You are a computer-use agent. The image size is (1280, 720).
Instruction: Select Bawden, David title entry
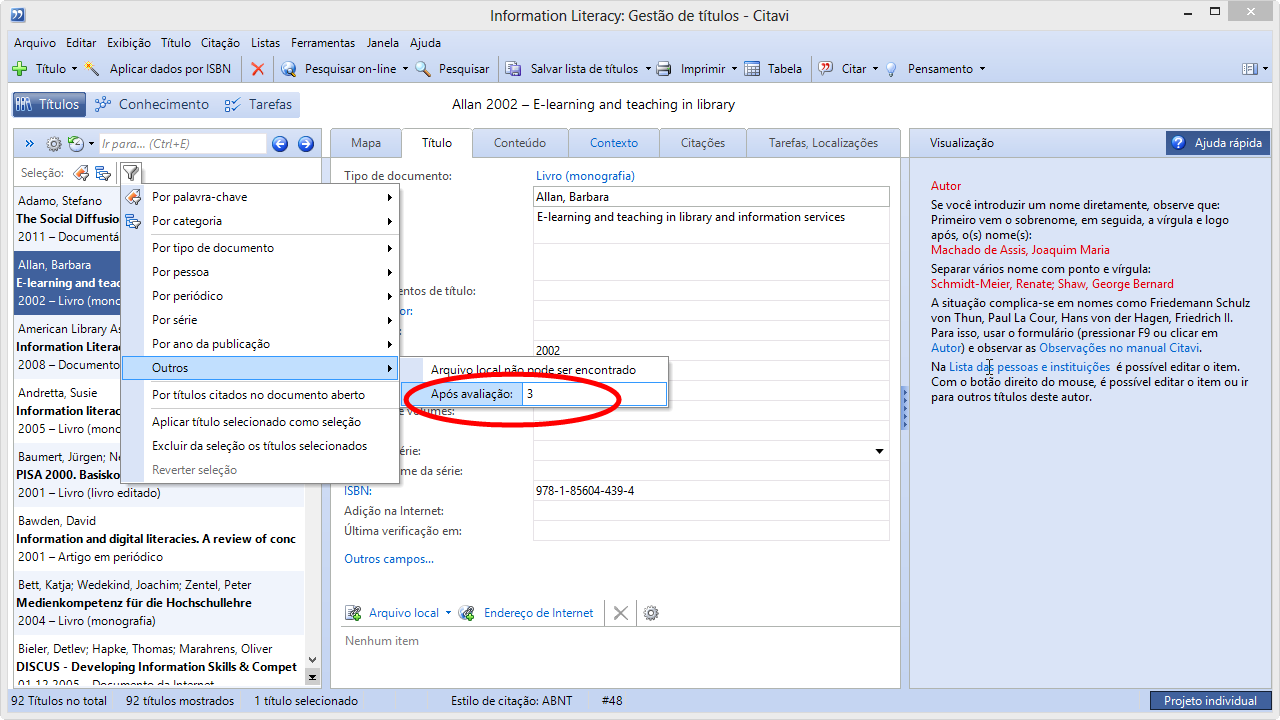(x=159, y=538)
